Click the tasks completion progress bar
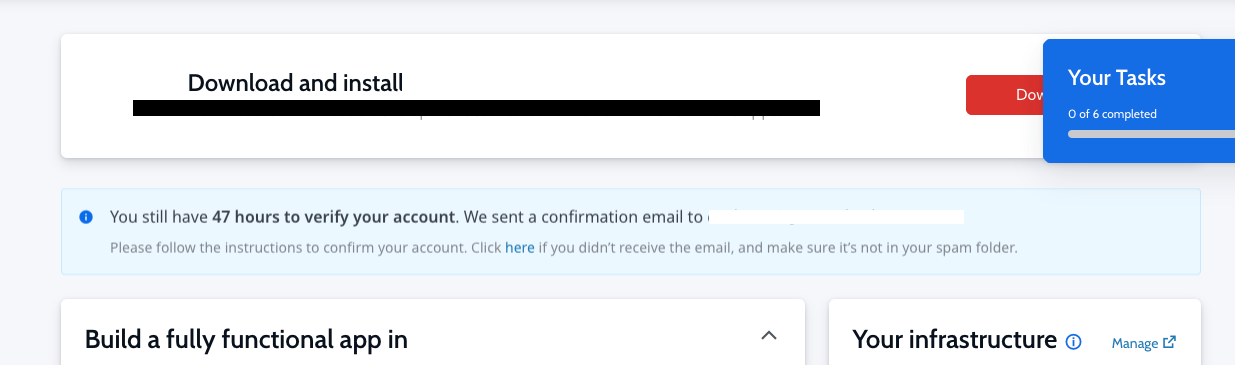Screen dimensions: 1235x365 (1151, 133)
